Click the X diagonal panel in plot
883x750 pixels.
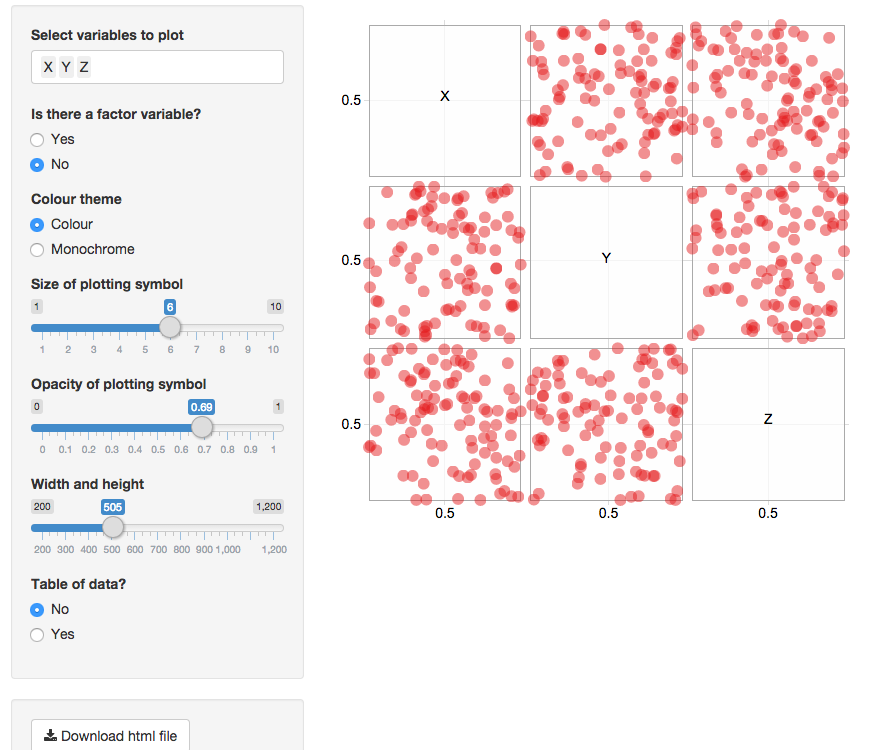pos(445,101)
